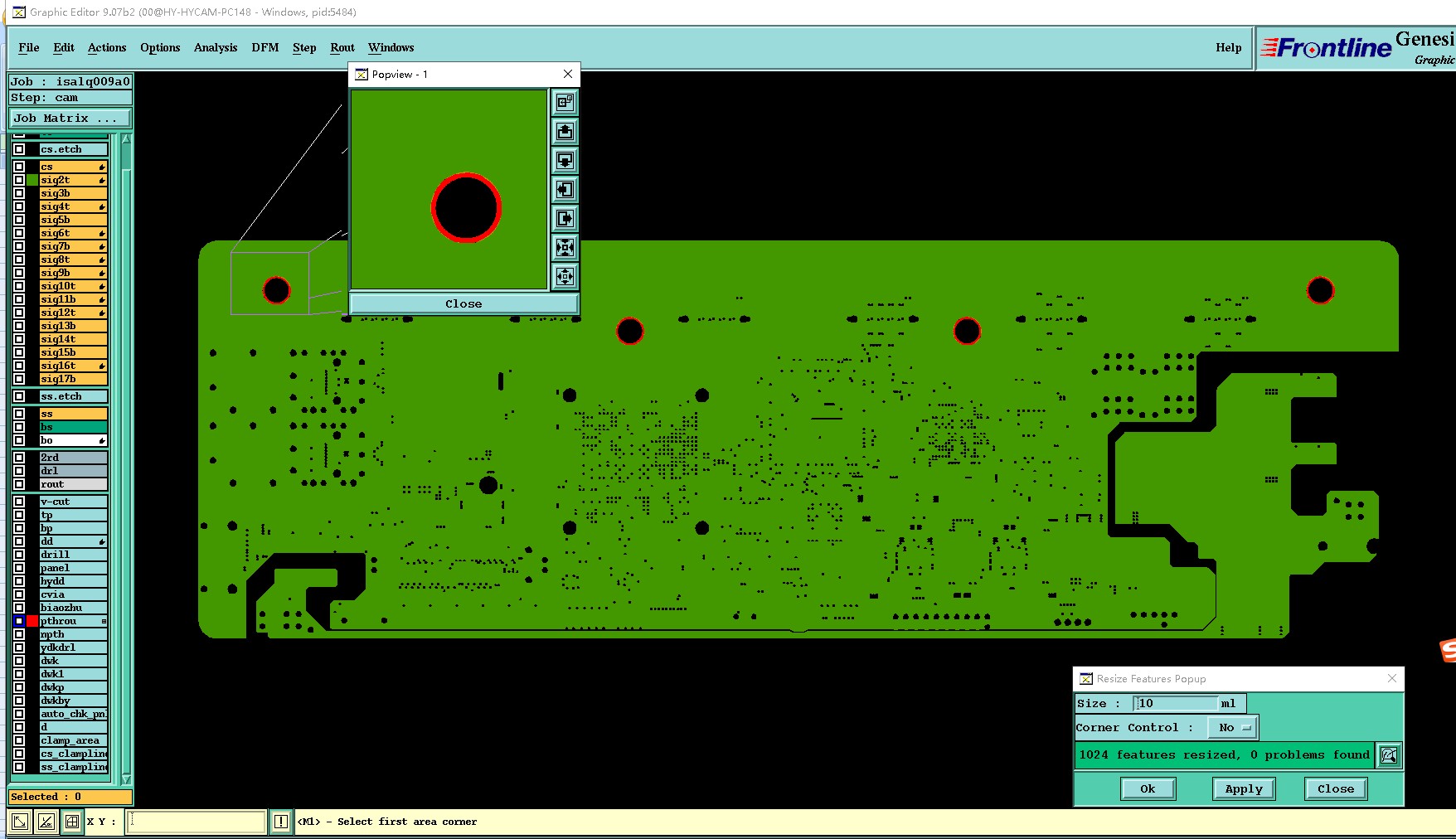This screenshot has width=1456, height=839.
Task: Open the DFM menu
Action: [x=265, y=47]
